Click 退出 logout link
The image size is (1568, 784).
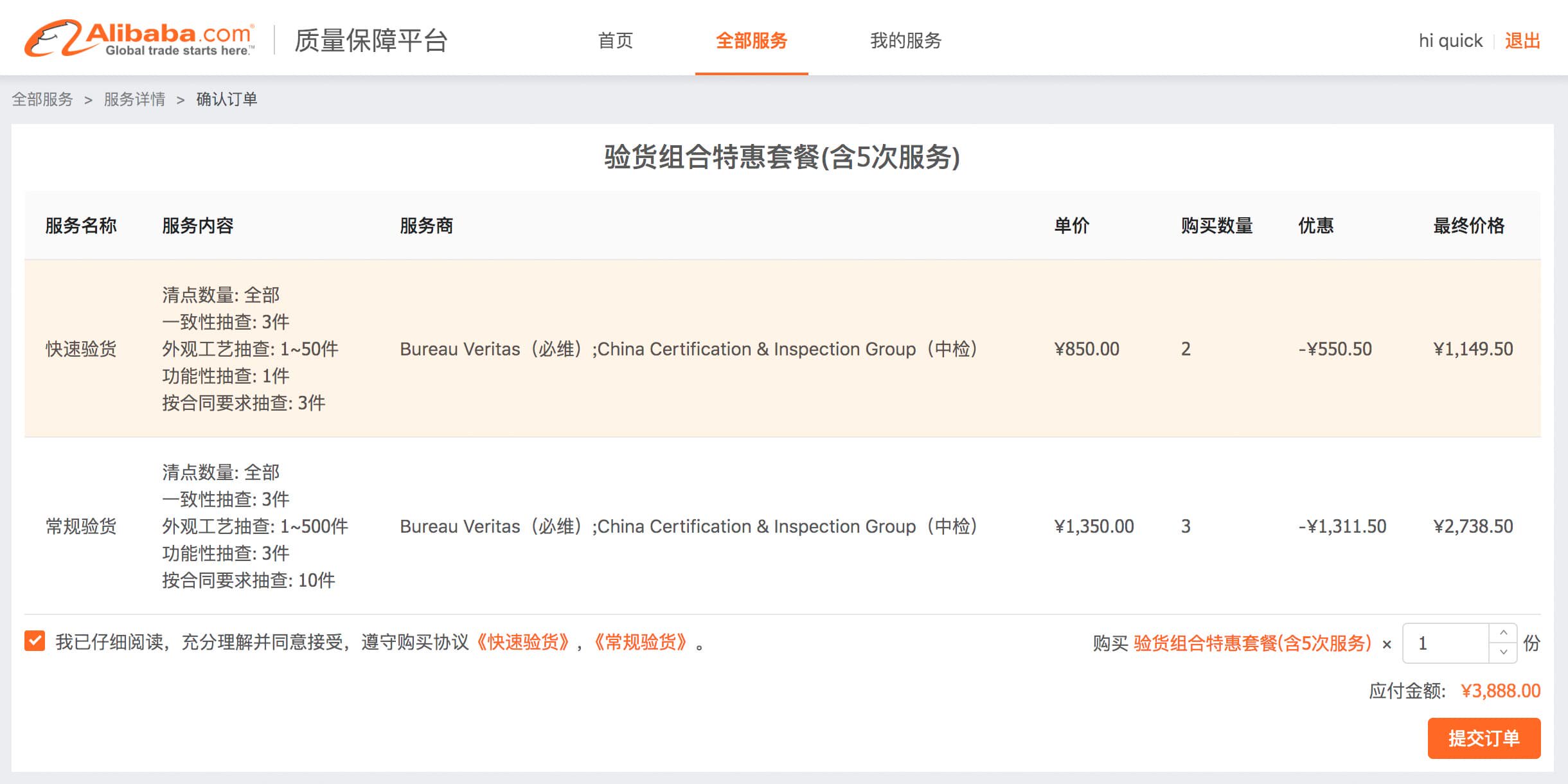pyautogui.click(x=1522, y=40)
